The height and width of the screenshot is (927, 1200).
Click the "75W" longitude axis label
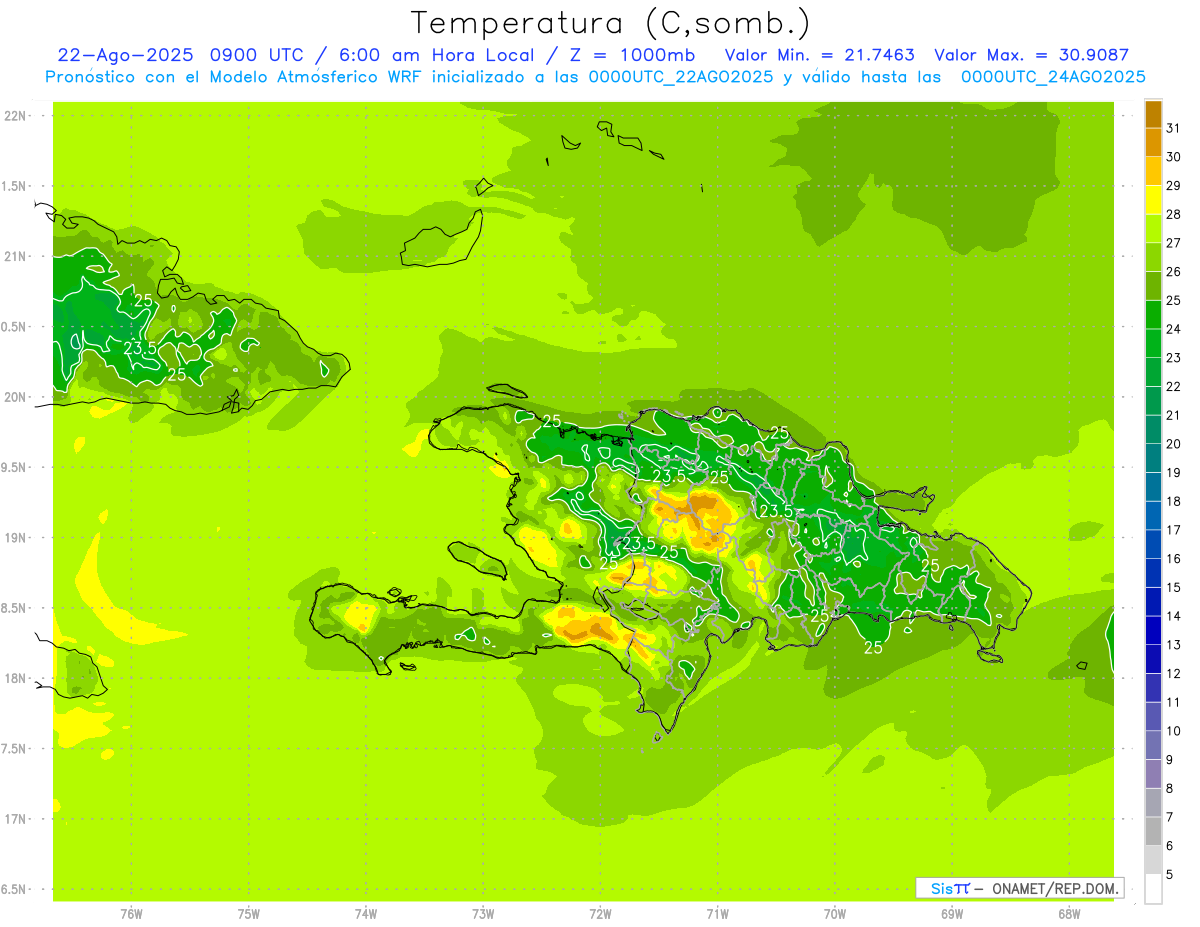[x=248, y=913]
